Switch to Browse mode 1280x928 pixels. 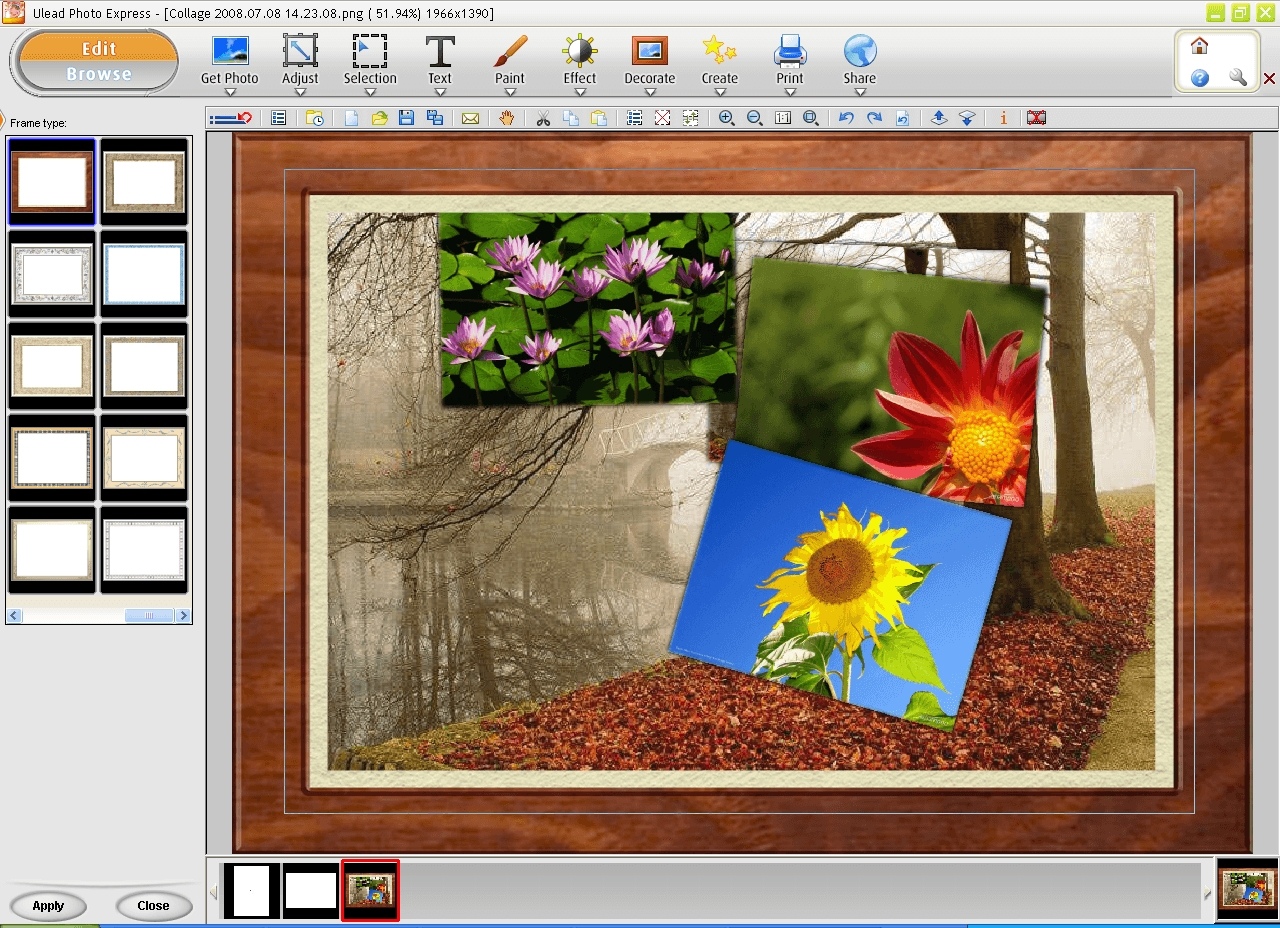[99, 74]
